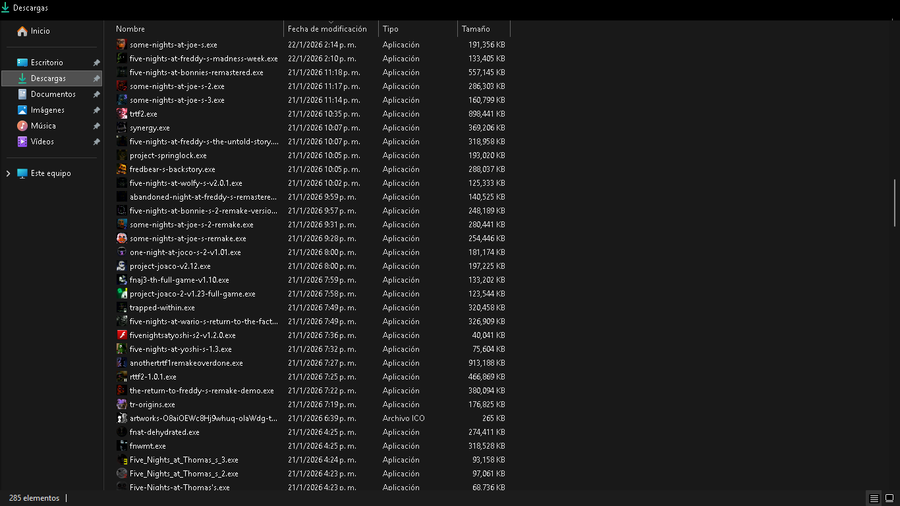
Task: Click the icon of fredbear-s-backstory.exe
Action: point(122,169)
